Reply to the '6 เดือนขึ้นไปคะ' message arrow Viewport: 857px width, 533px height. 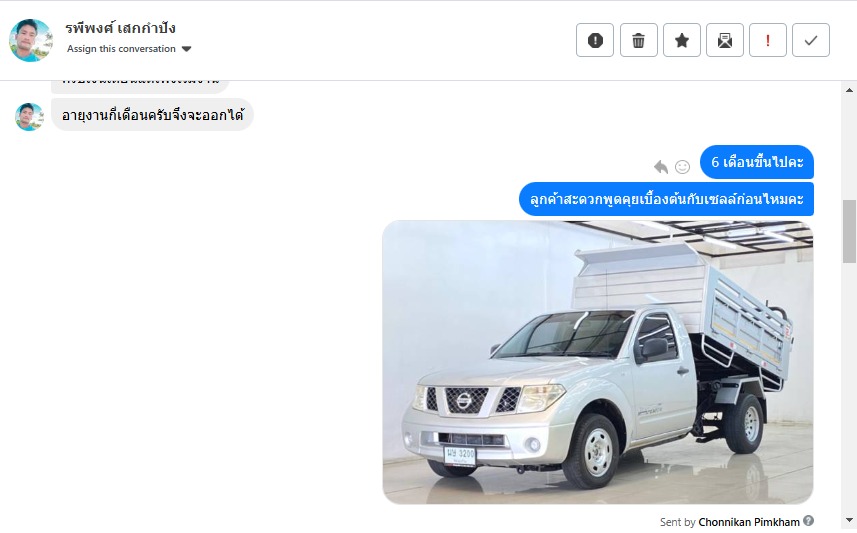pyautogui.click(x=661, y=166)
